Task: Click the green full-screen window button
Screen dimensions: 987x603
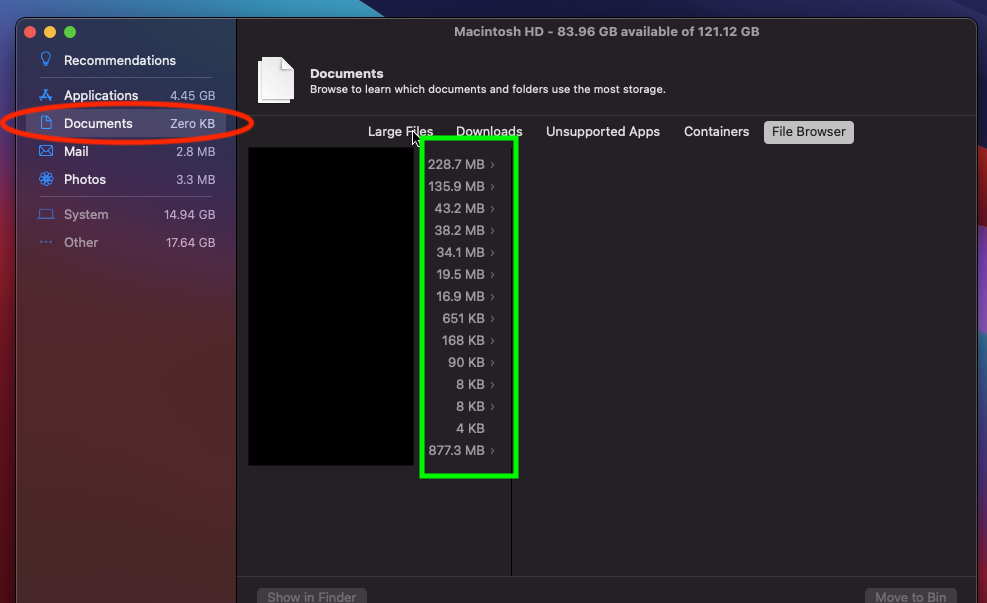Action: click(x=70, y=32)
